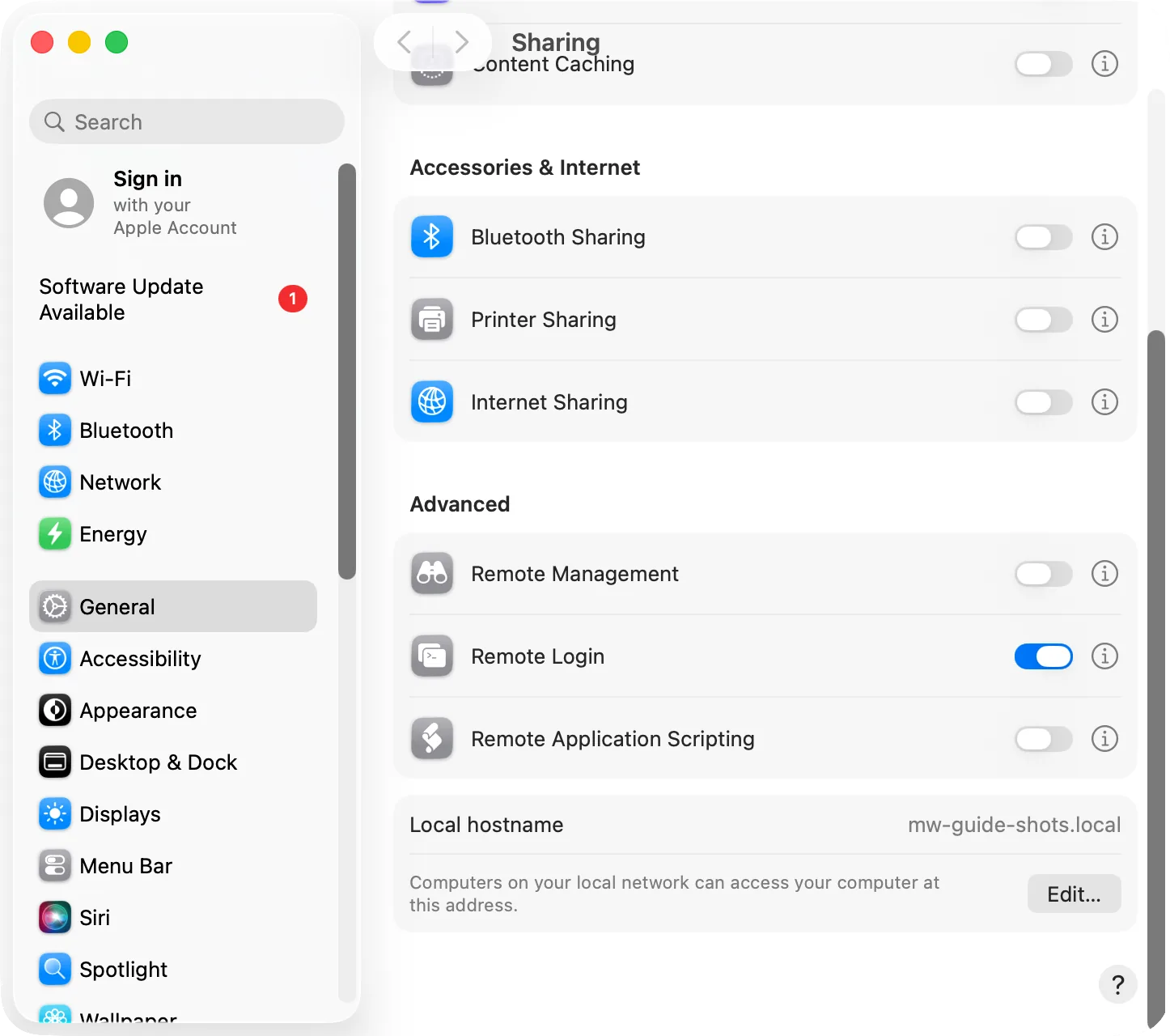Turn on Remote Management switch

click(1044, 574)
